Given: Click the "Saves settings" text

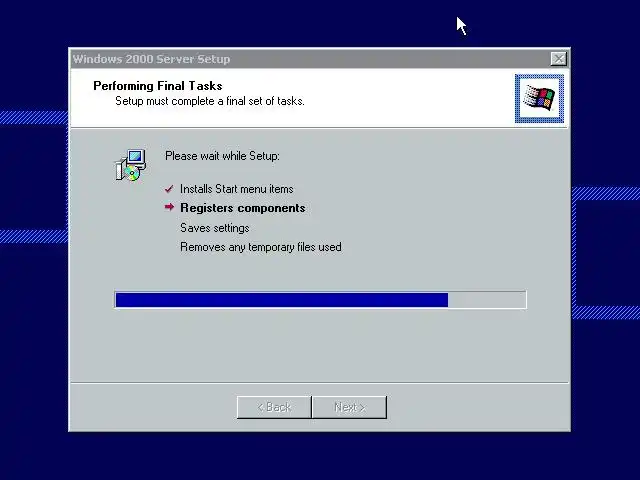Looking at the screenshot, I should tap(215, 228).
